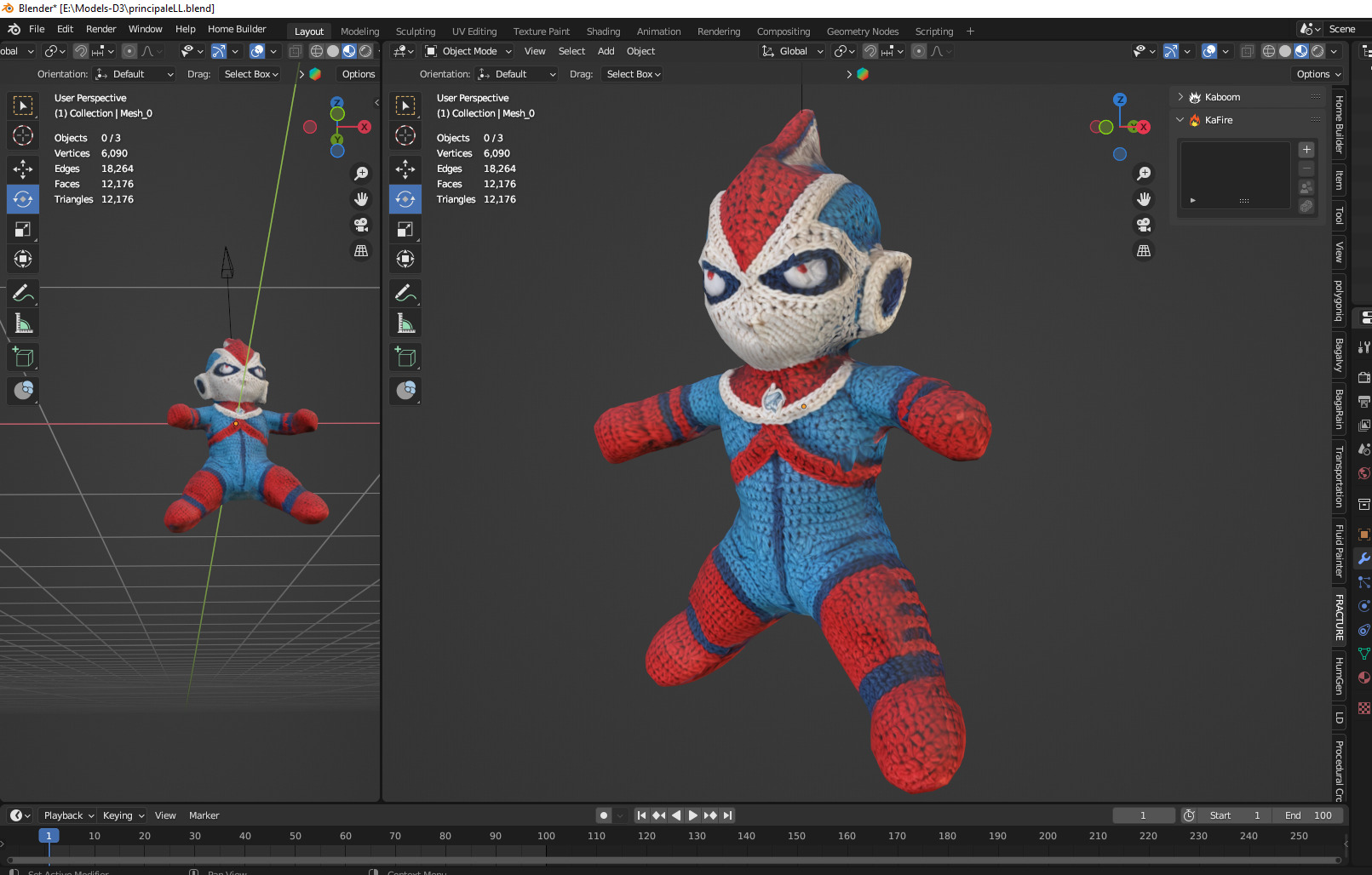Jump to the end frame in the timeline
1372x875 pixels.
727,815
